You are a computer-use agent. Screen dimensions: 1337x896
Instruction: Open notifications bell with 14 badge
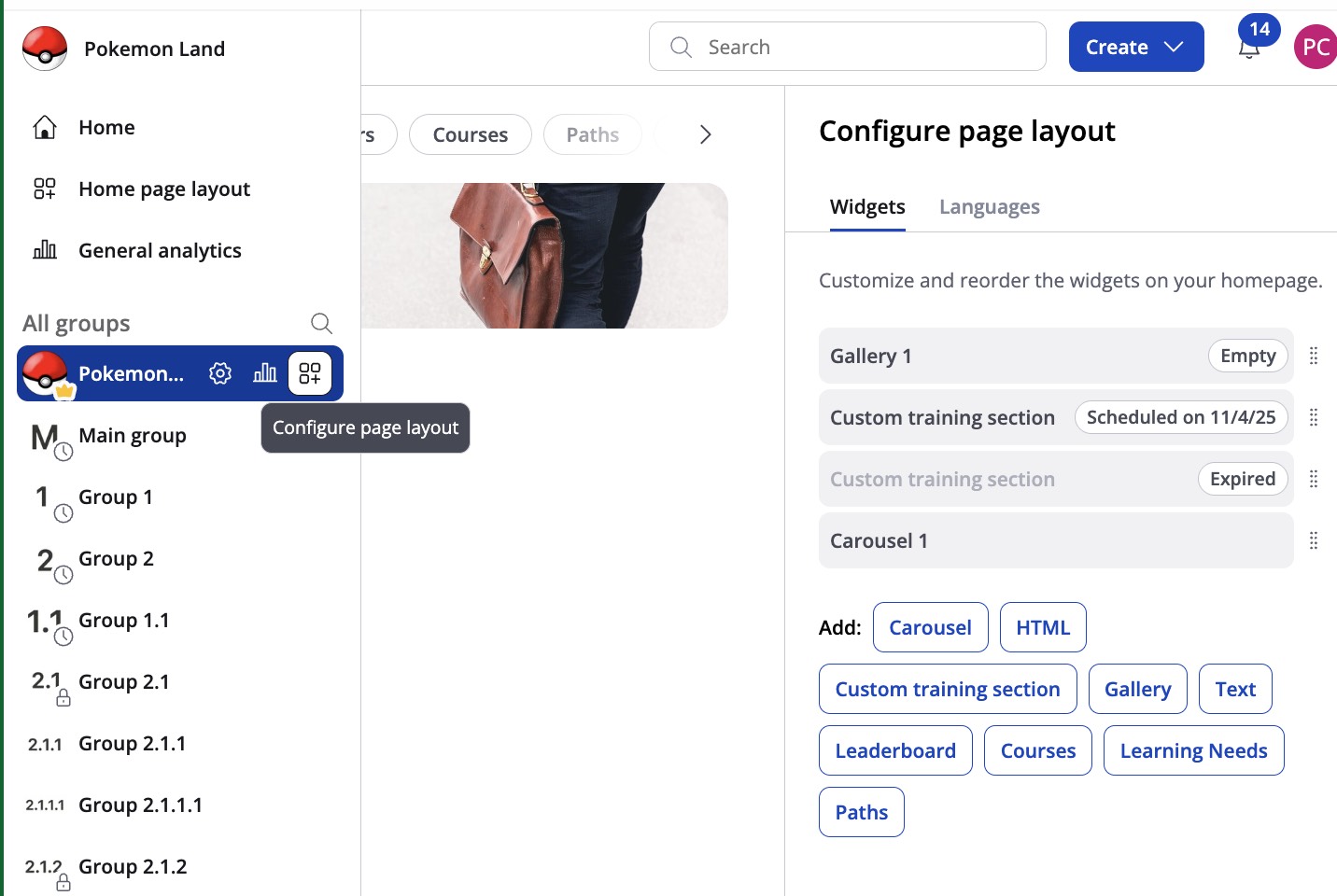coord(1251,45)
